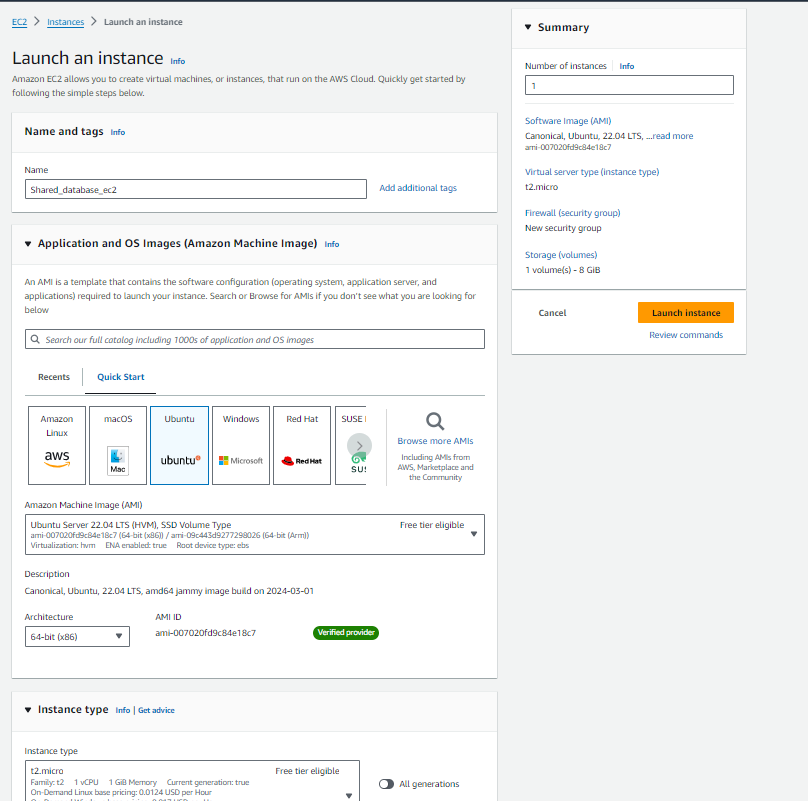The image size is (808, 801).
Task: Select the Ubuntu AMI tile
Action: click(x=179, y=445)
